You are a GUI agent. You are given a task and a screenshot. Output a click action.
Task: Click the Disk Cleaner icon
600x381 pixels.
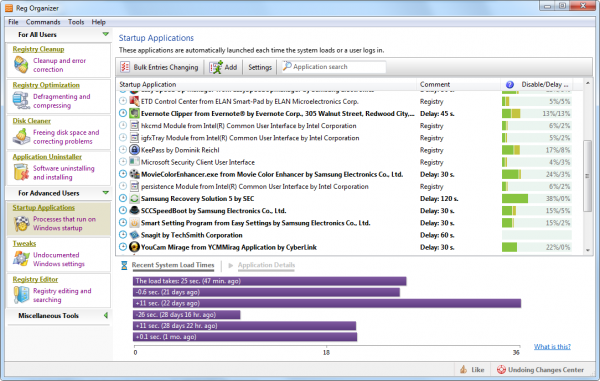(21, 137)
